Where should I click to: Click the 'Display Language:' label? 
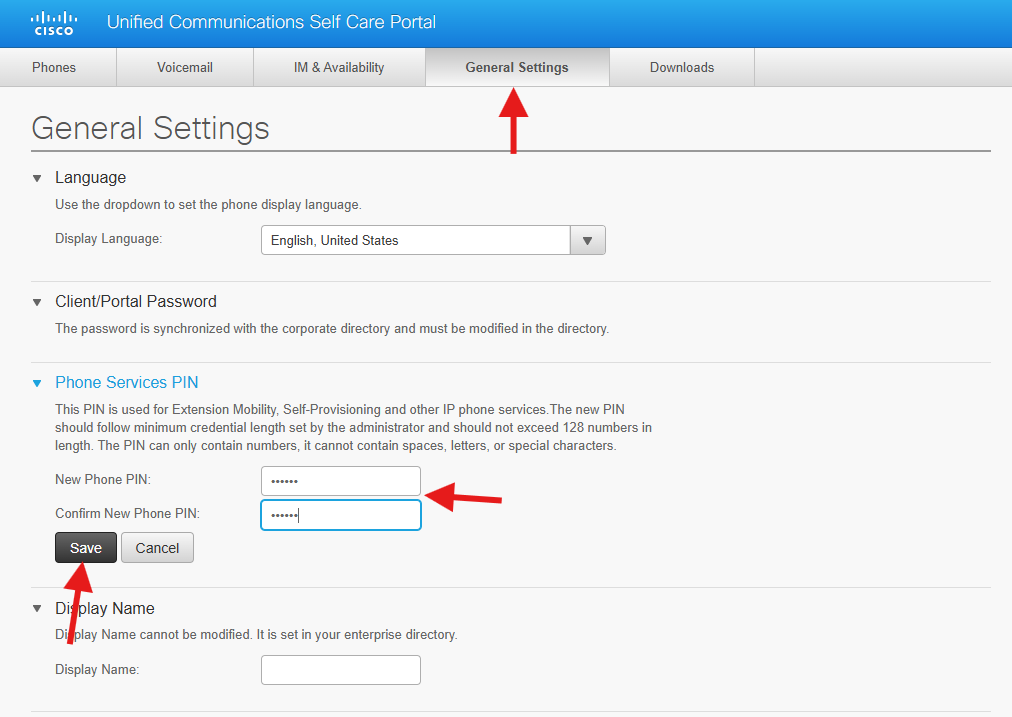pyautogui.click(x=108, y=239)
